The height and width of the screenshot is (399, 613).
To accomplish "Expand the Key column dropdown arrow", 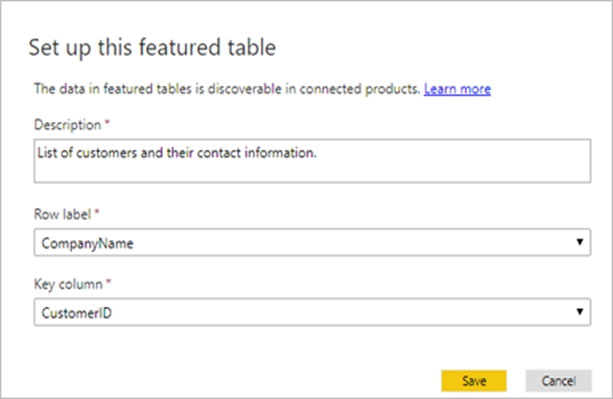I will (x=580, y=312).
